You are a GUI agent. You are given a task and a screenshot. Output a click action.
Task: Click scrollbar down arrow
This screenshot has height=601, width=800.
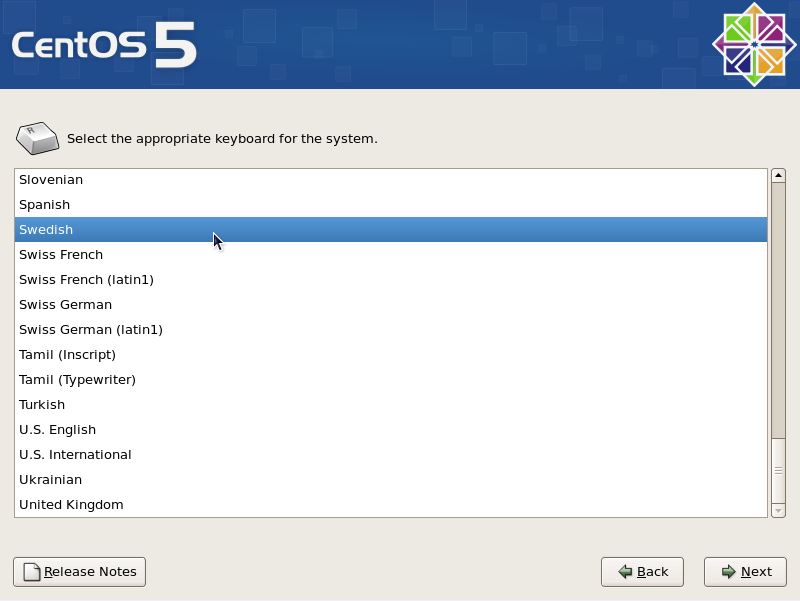point(778,510)
